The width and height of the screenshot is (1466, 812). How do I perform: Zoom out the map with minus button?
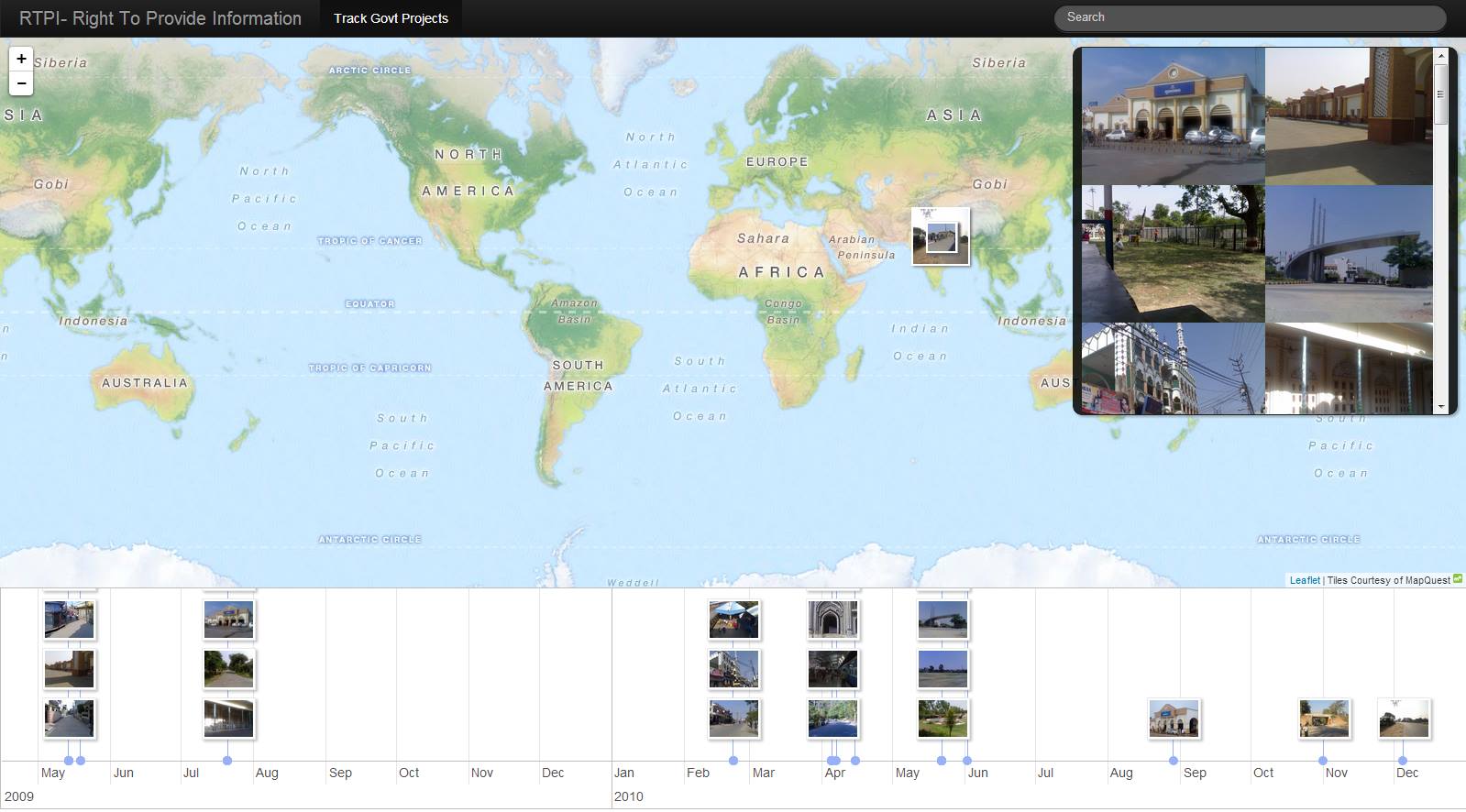pos(21,83)
